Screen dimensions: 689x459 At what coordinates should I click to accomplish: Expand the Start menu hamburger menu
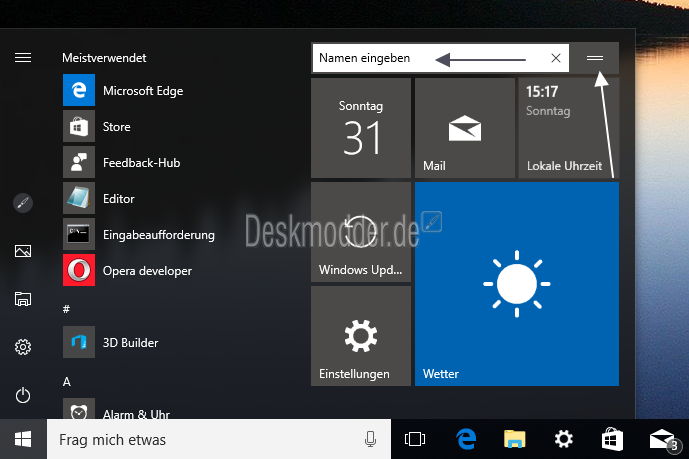pos(23,58)
